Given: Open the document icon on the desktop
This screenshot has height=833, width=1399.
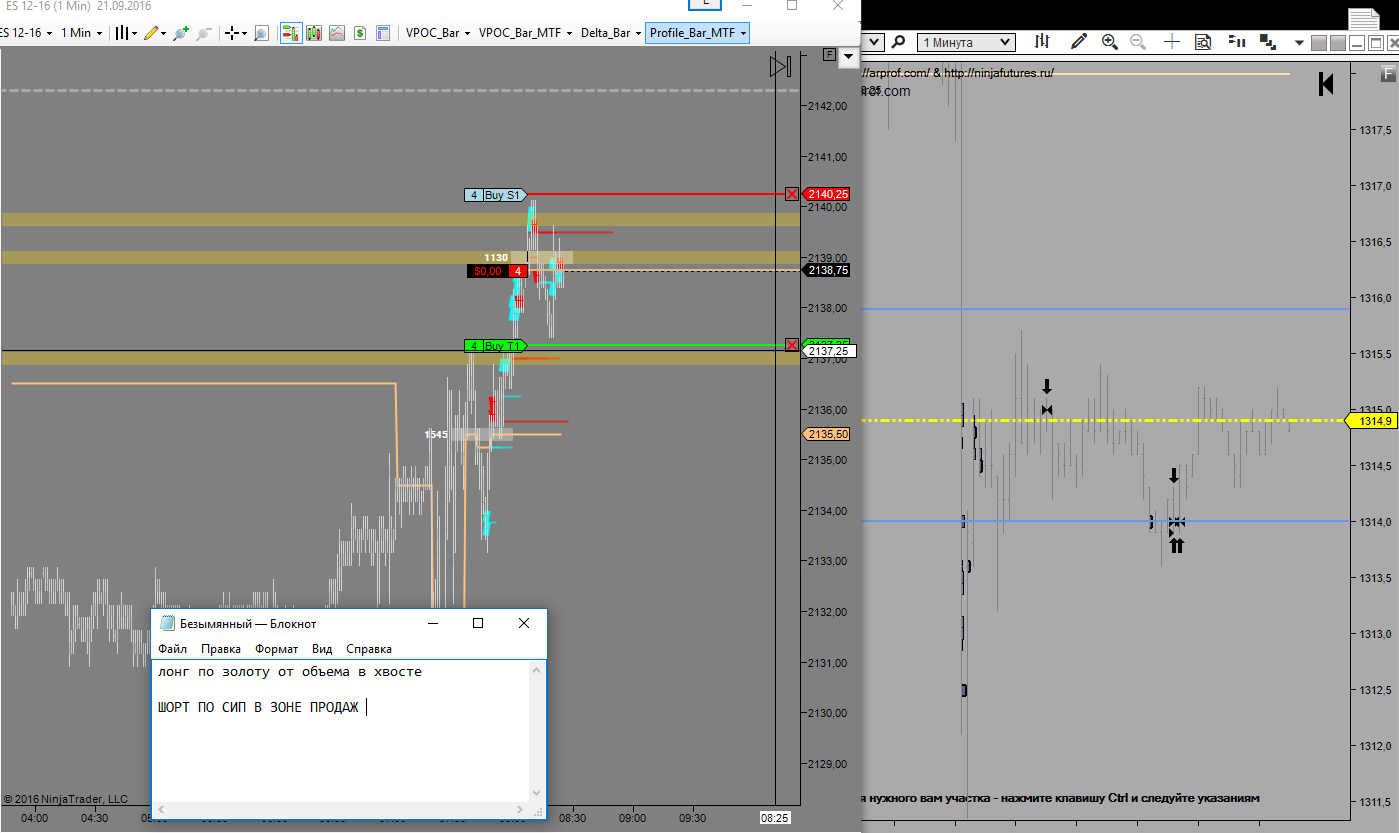Looking at the screenshot, I should tap(1363, 18).
